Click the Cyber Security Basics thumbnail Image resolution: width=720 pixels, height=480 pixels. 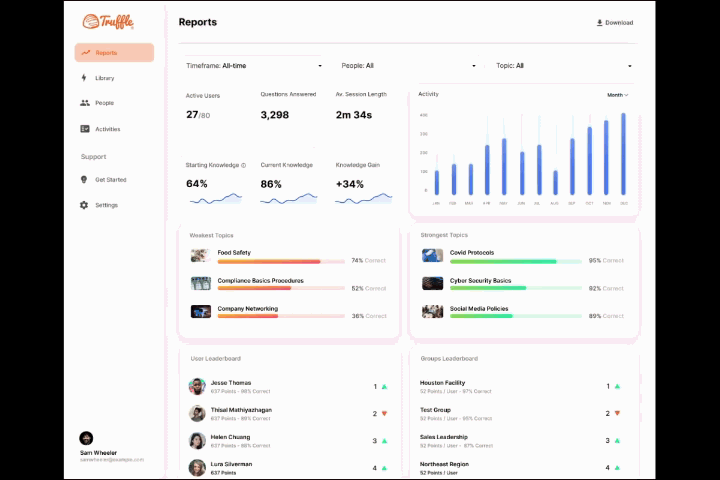pos(432,284)
